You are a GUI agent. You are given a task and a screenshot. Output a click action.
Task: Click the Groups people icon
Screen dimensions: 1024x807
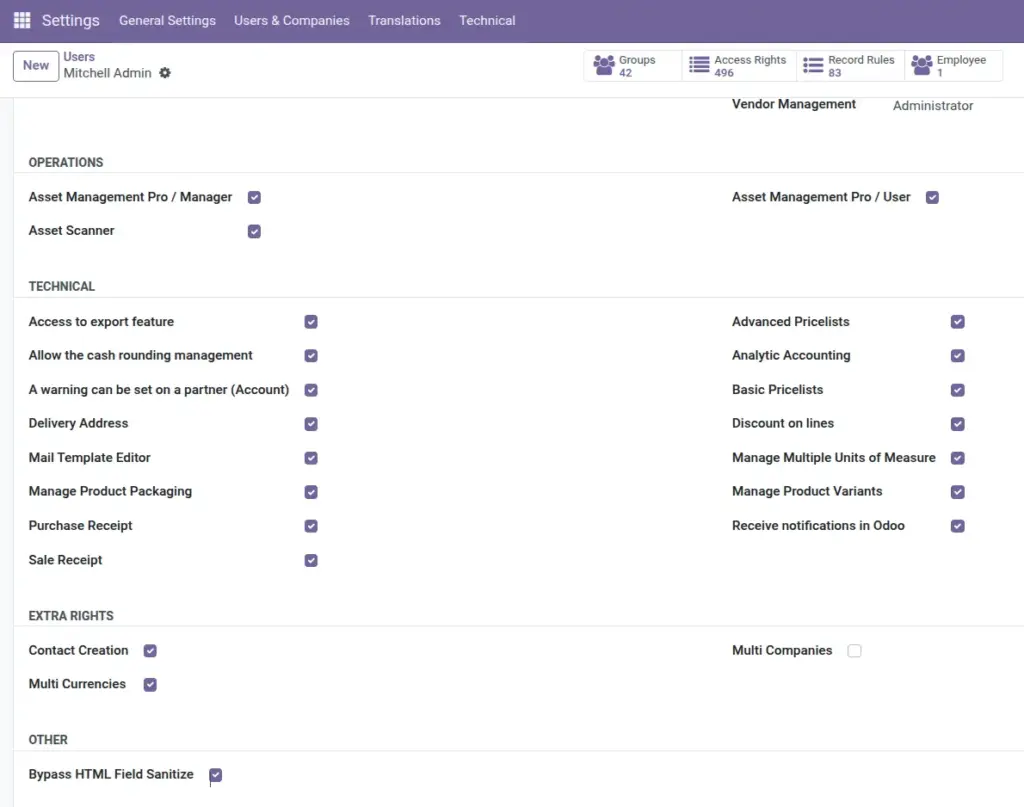point(603,65)
